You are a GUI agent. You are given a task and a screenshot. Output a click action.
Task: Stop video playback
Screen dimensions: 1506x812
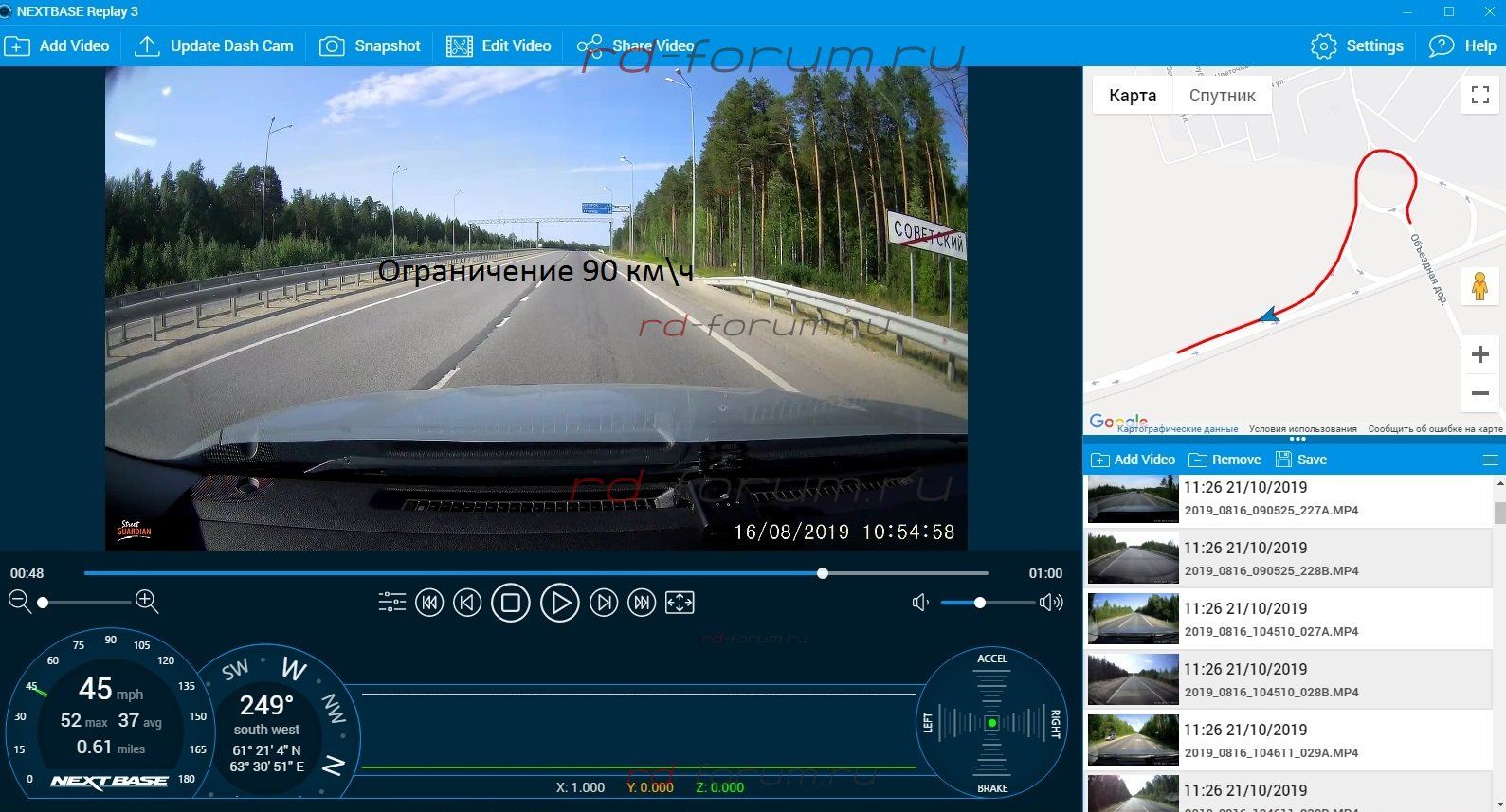510,603
